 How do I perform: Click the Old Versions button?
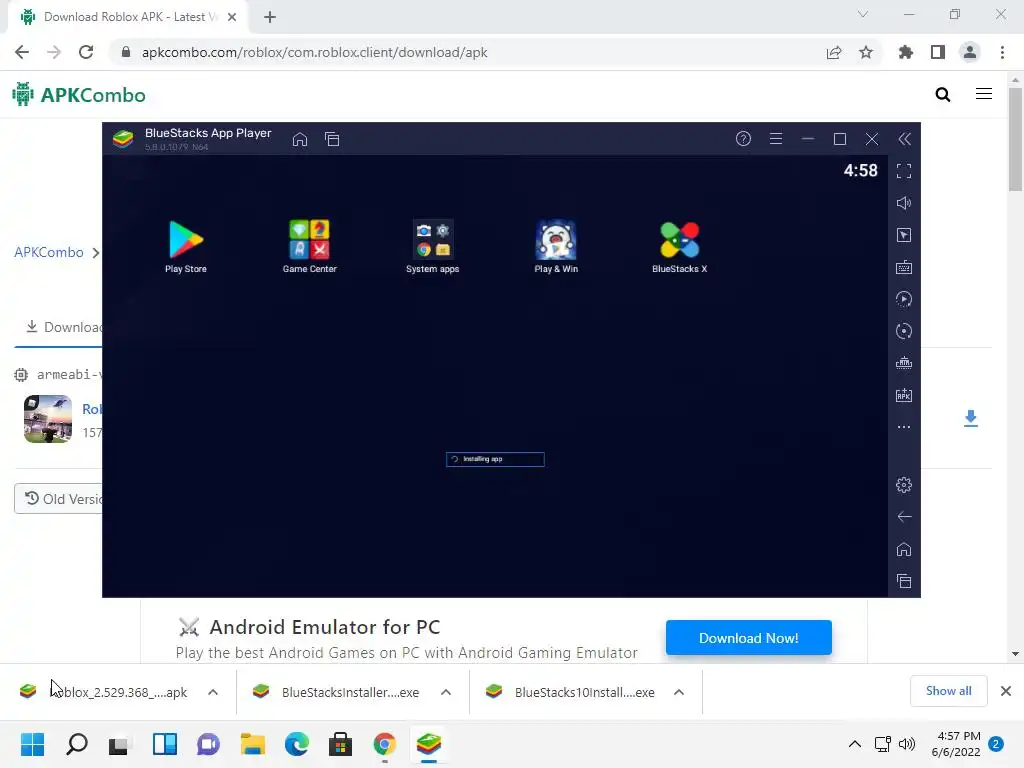[x=59, y=499]
